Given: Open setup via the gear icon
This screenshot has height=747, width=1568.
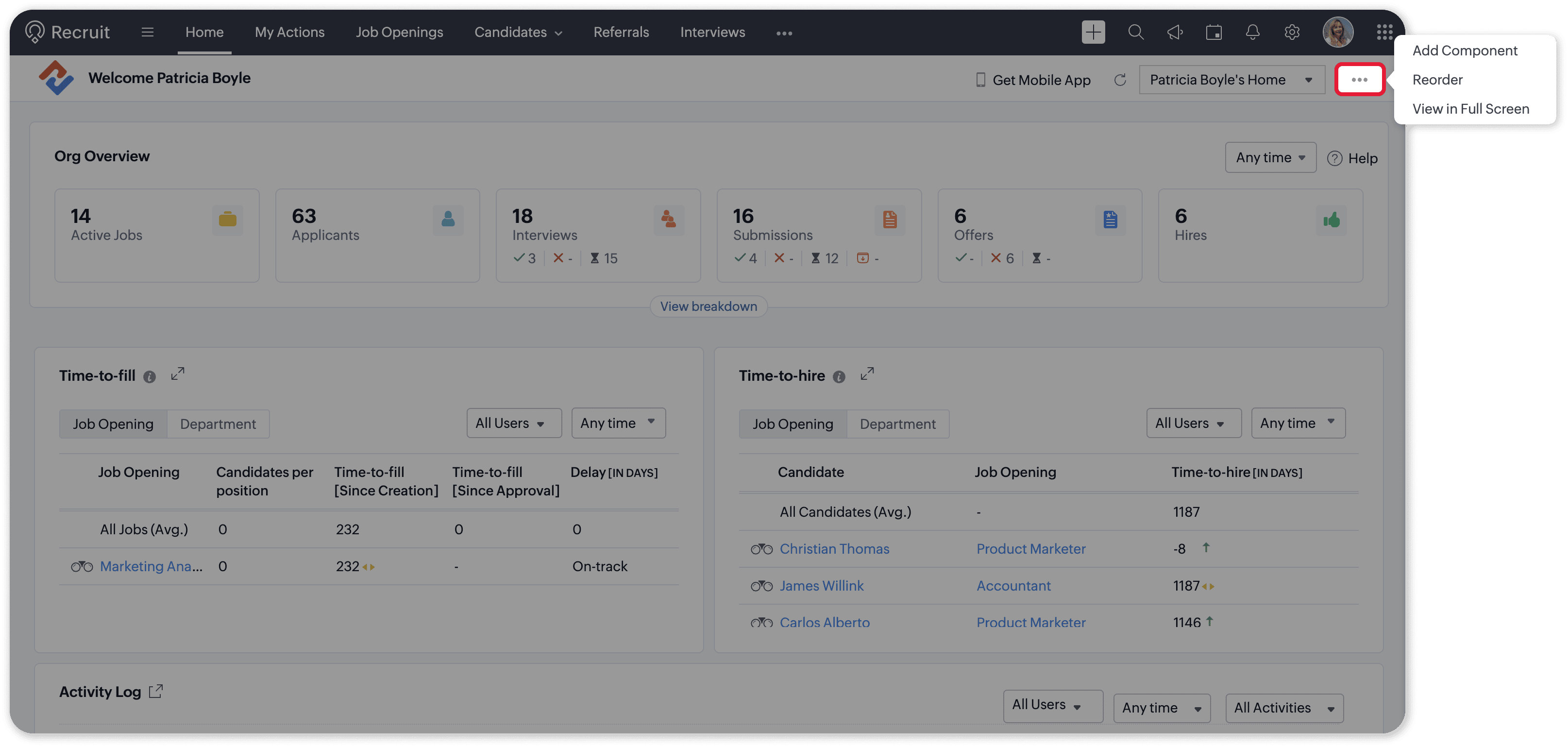Looking at the screenshot, I should [1292, 32].
